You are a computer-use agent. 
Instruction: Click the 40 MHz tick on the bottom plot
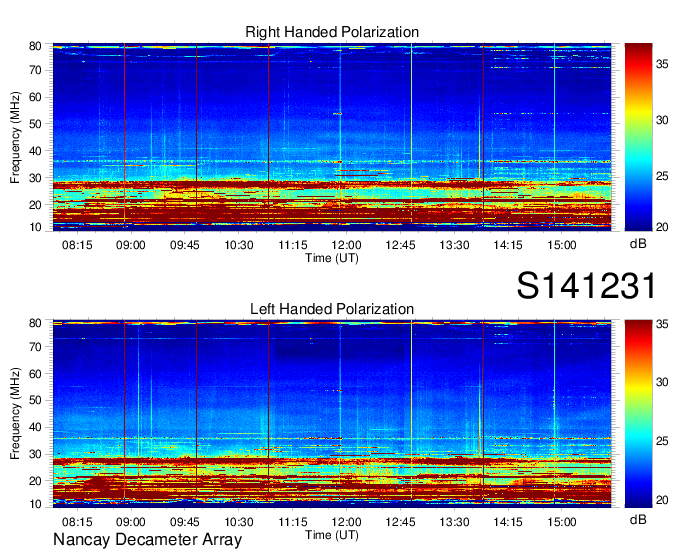click(x=35, y=427)
